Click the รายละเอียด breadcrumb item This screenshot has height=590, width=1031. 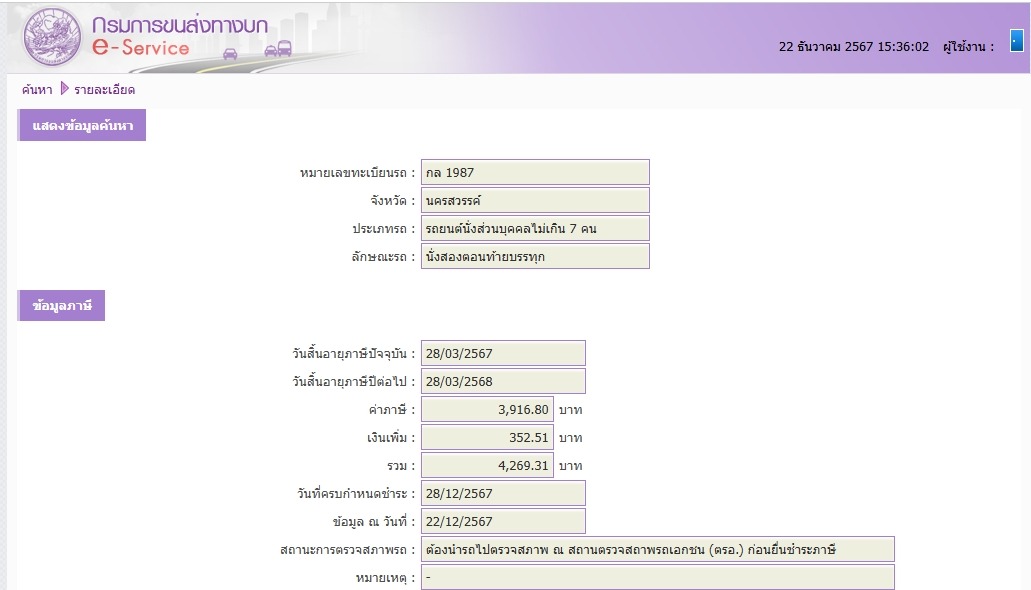(105, 89)
